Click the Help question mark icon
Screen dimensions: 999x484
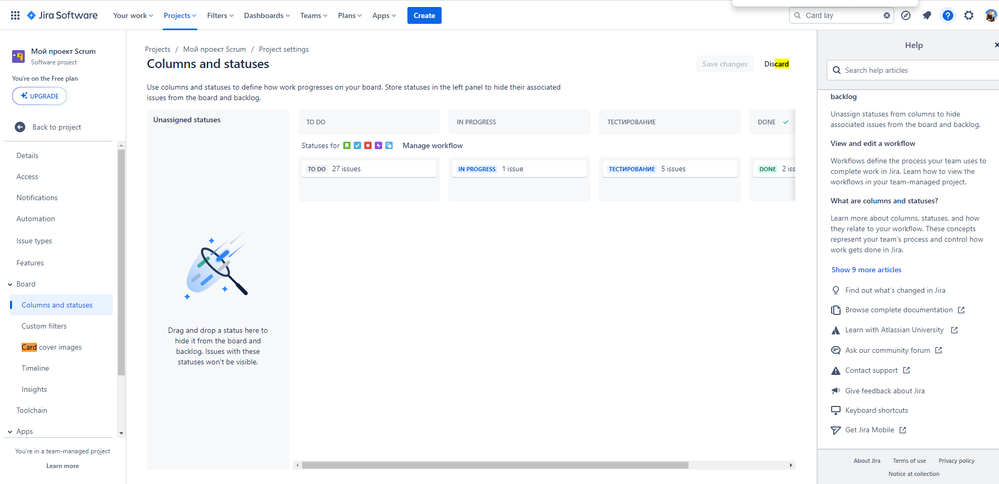point(948,15)
